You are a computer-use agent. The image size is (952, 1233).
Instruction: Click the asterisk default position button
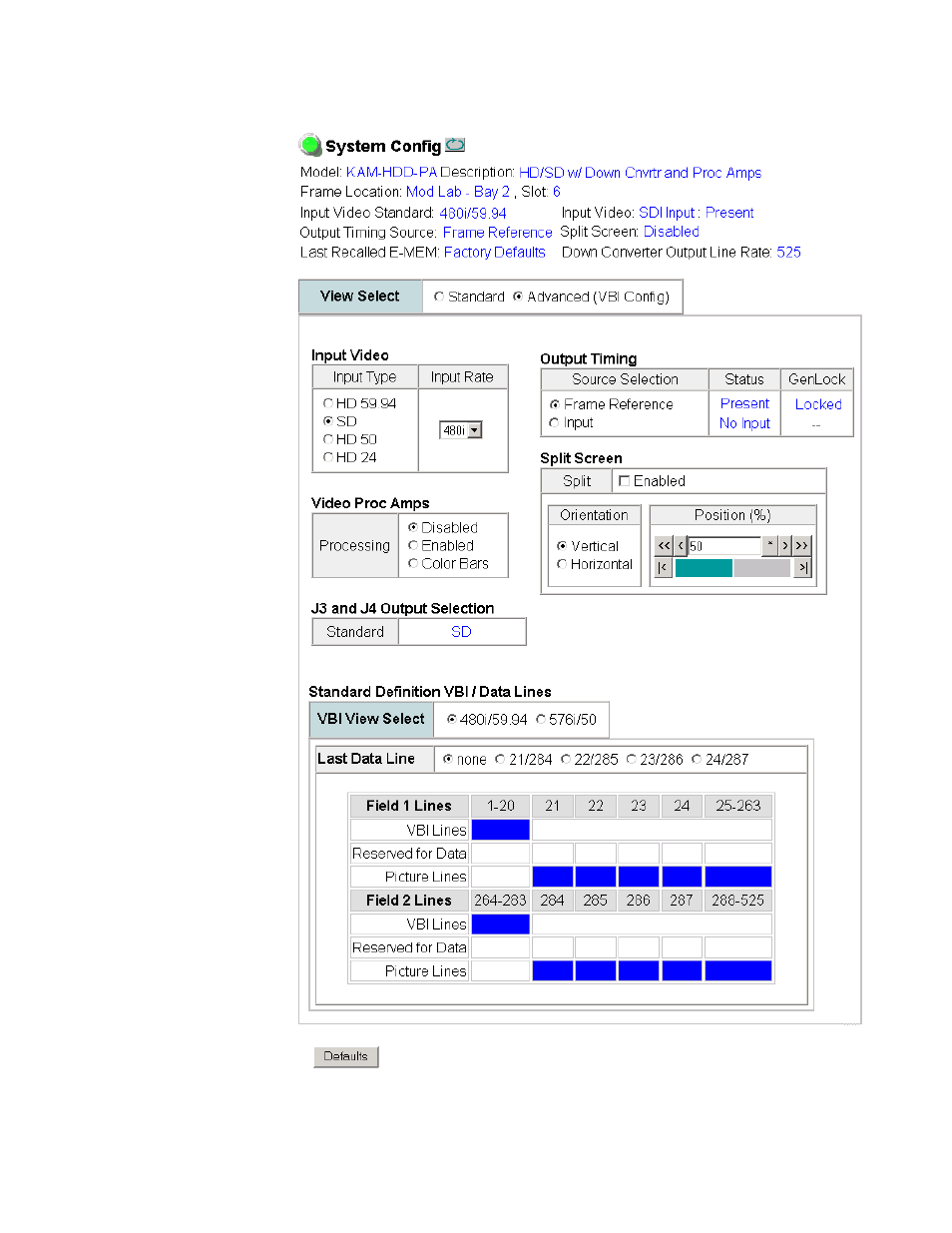(x=769, y=545)
